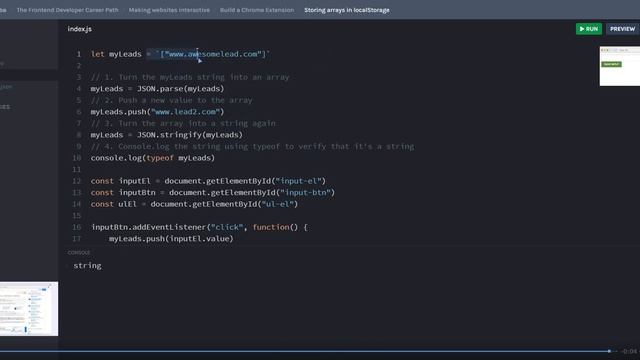
Task: Click line number 10 in the gutter
Action: [77, 158]
